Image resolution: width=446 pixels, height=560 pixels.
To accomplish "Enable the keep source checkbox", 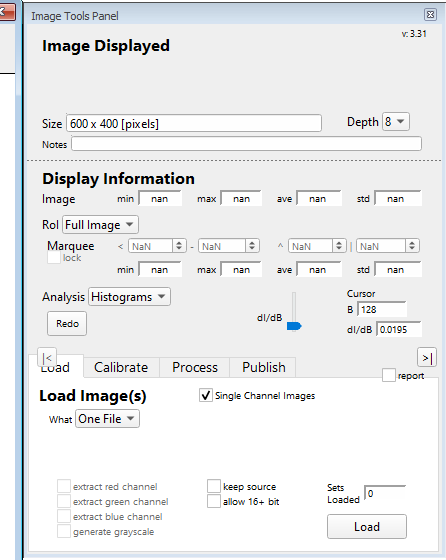I will [214, 486].
